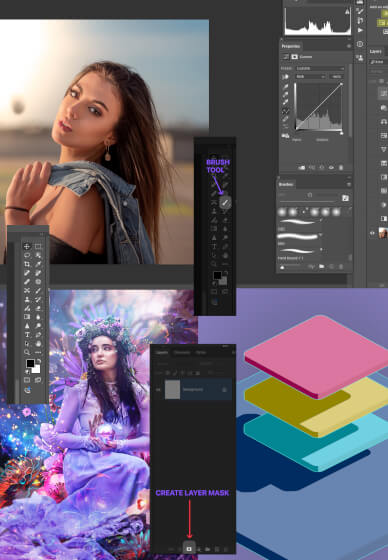The image size is (388, 560).
Task: Select the Move tool in the lighter toolbar
Action: [27, 246]
